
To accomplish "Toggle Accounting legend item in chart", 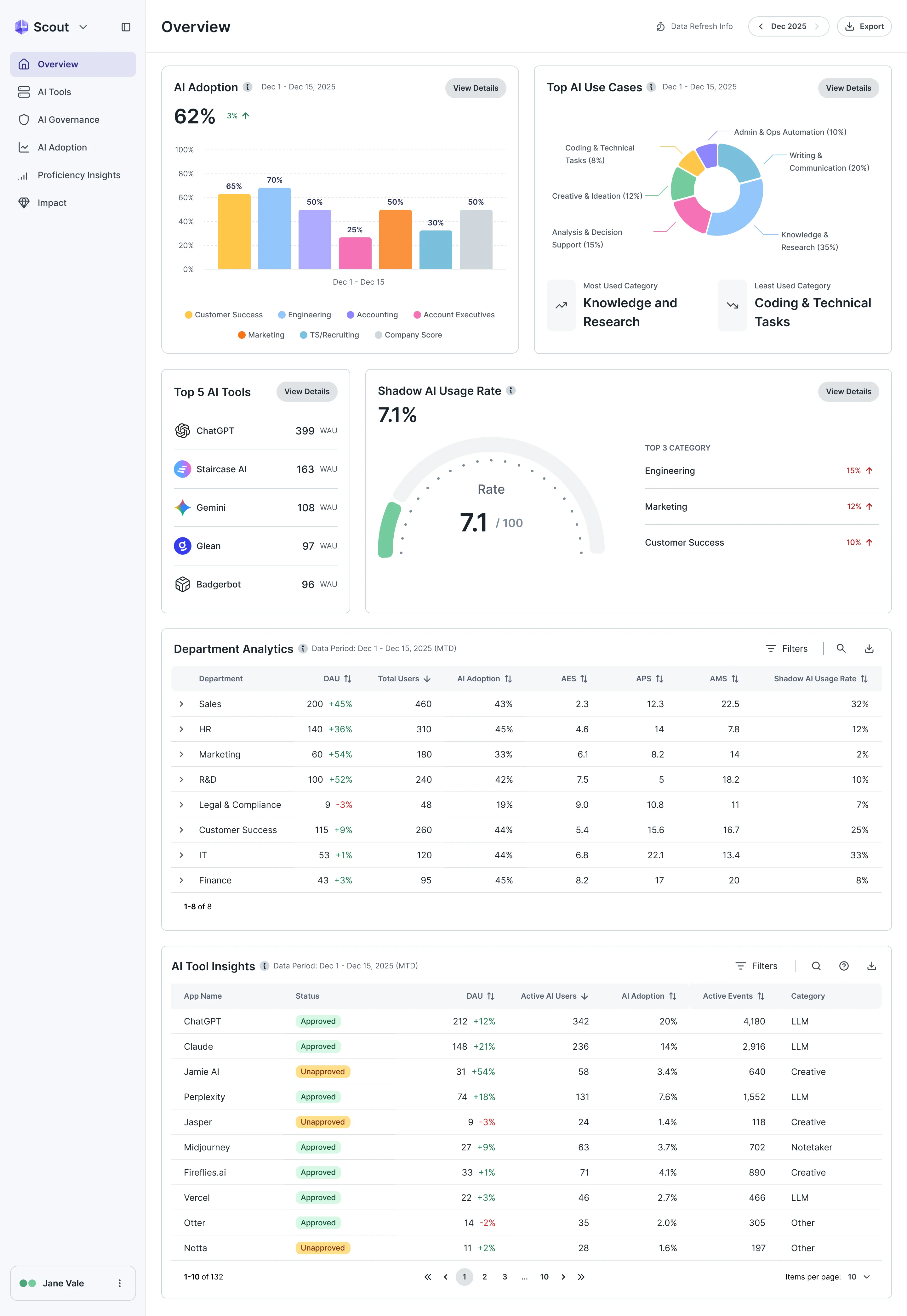I will pyautogui.click(x=372, y=315).
